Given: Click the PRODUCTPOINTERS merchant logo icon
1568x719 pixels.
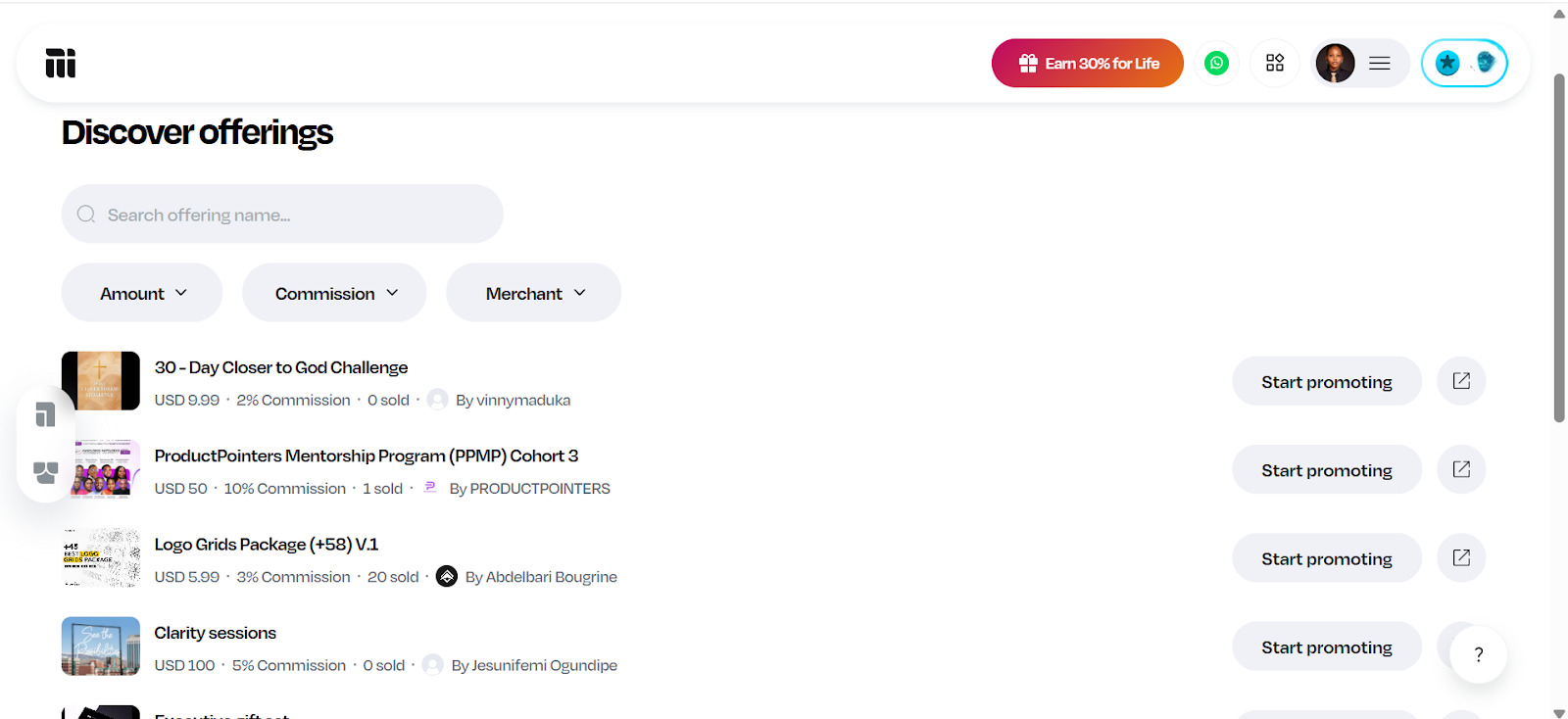Looking at the screenshot, I should [430, 487].
